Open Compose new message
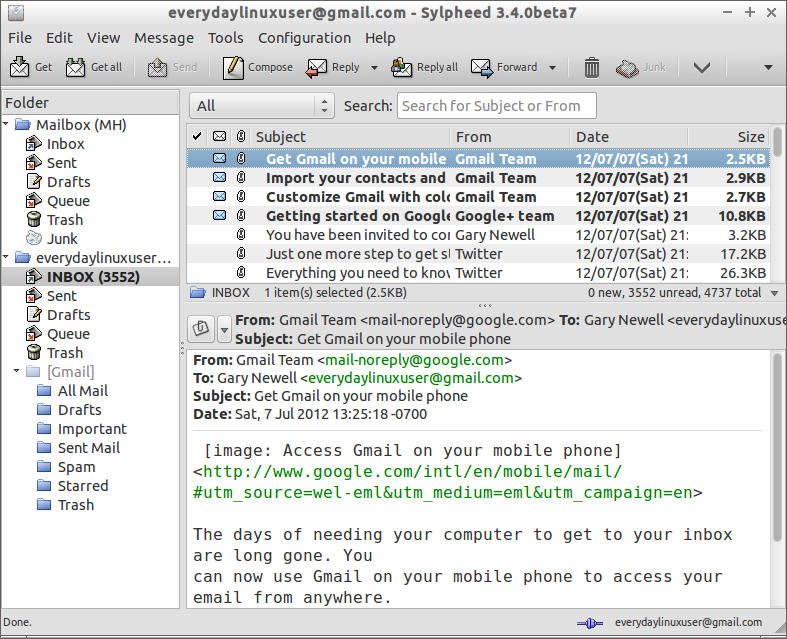The width and height of the screenshot is (787, 639). point(258,67)
